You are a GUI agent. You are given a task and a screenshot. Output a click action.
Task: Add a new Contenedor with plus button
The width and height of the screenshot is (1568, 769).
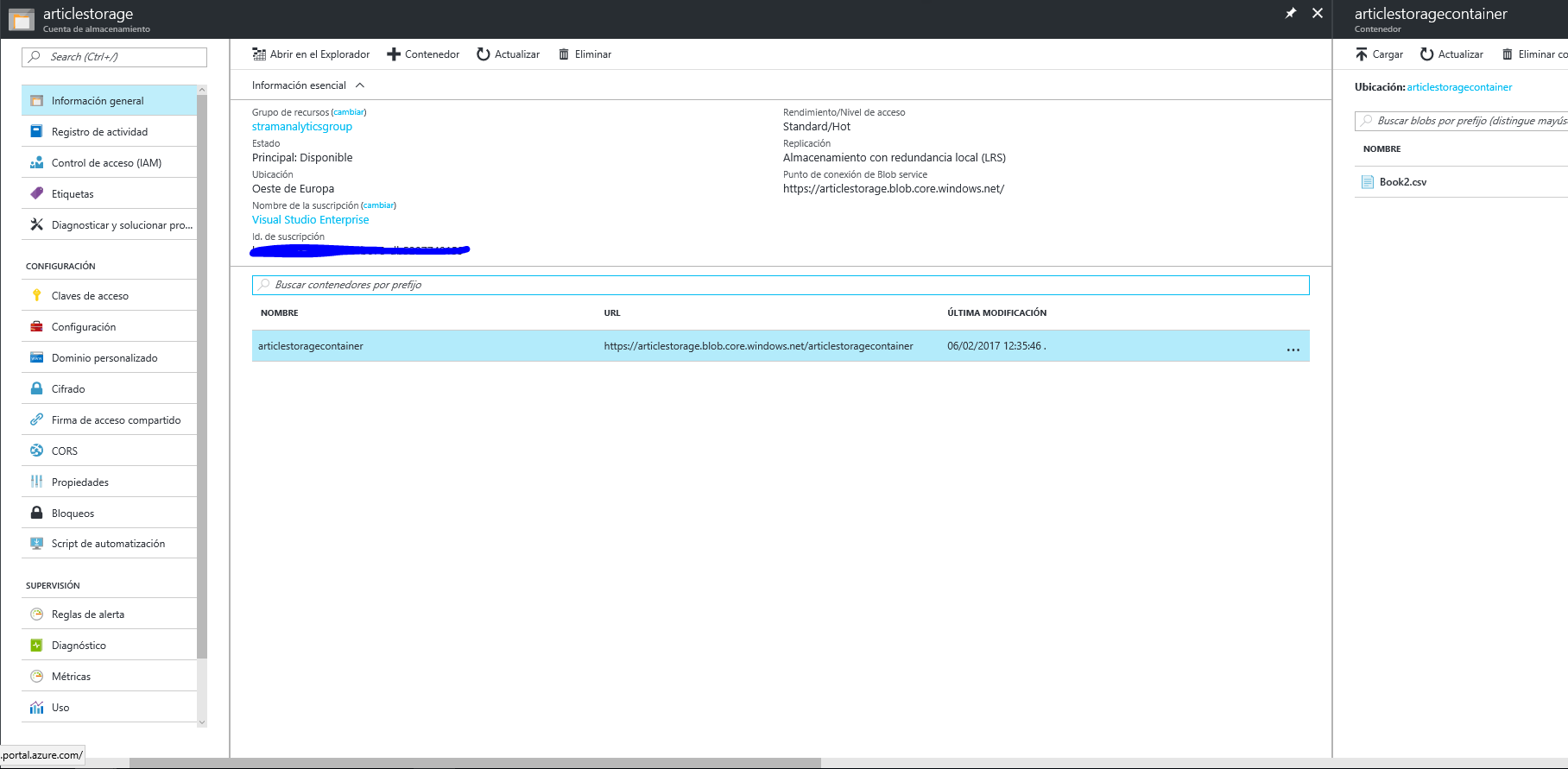[423, 54]
